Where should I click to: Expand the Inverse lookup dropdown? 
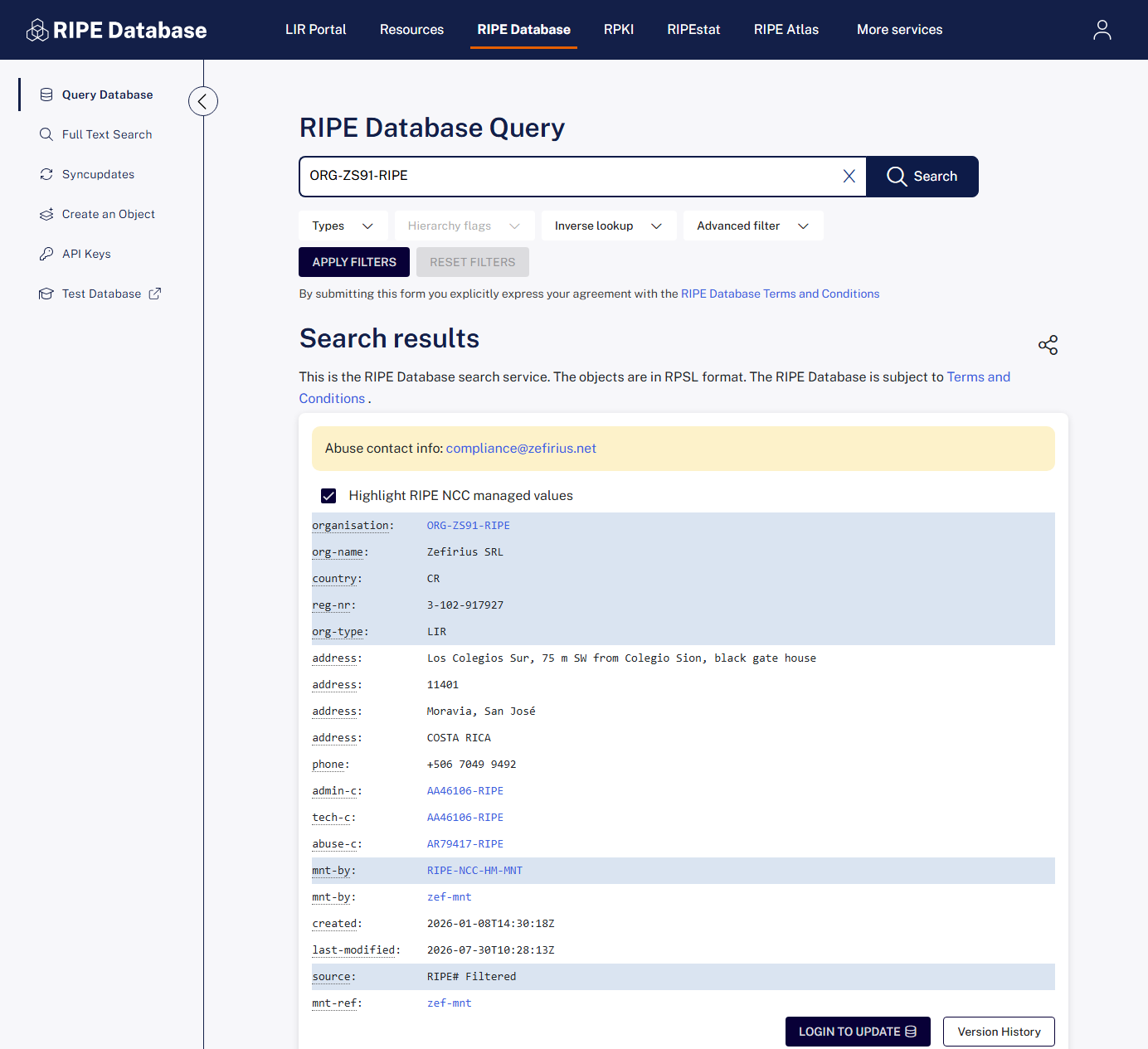(609, 226)
